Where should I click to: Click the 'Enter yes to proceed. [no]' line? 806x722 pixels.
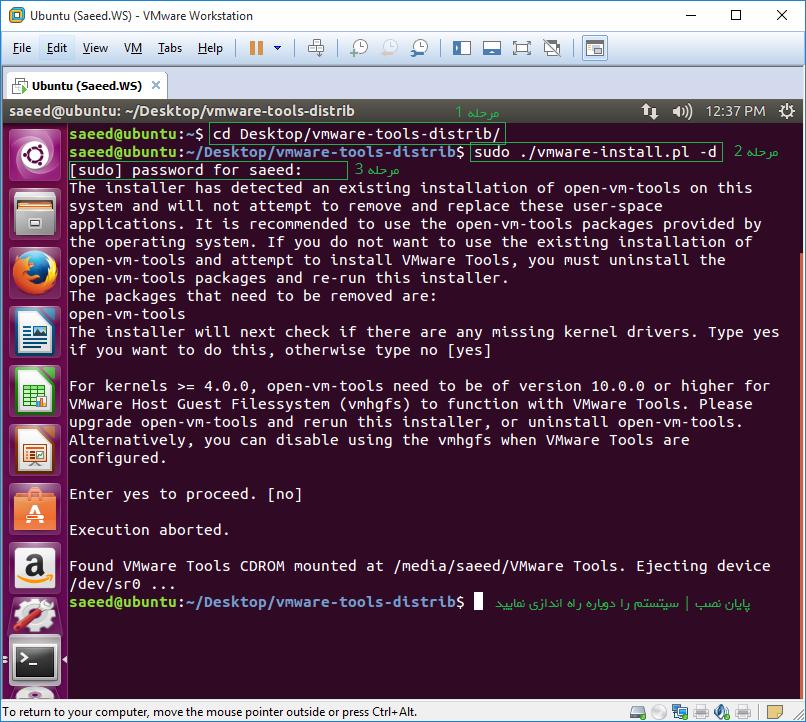186,494
